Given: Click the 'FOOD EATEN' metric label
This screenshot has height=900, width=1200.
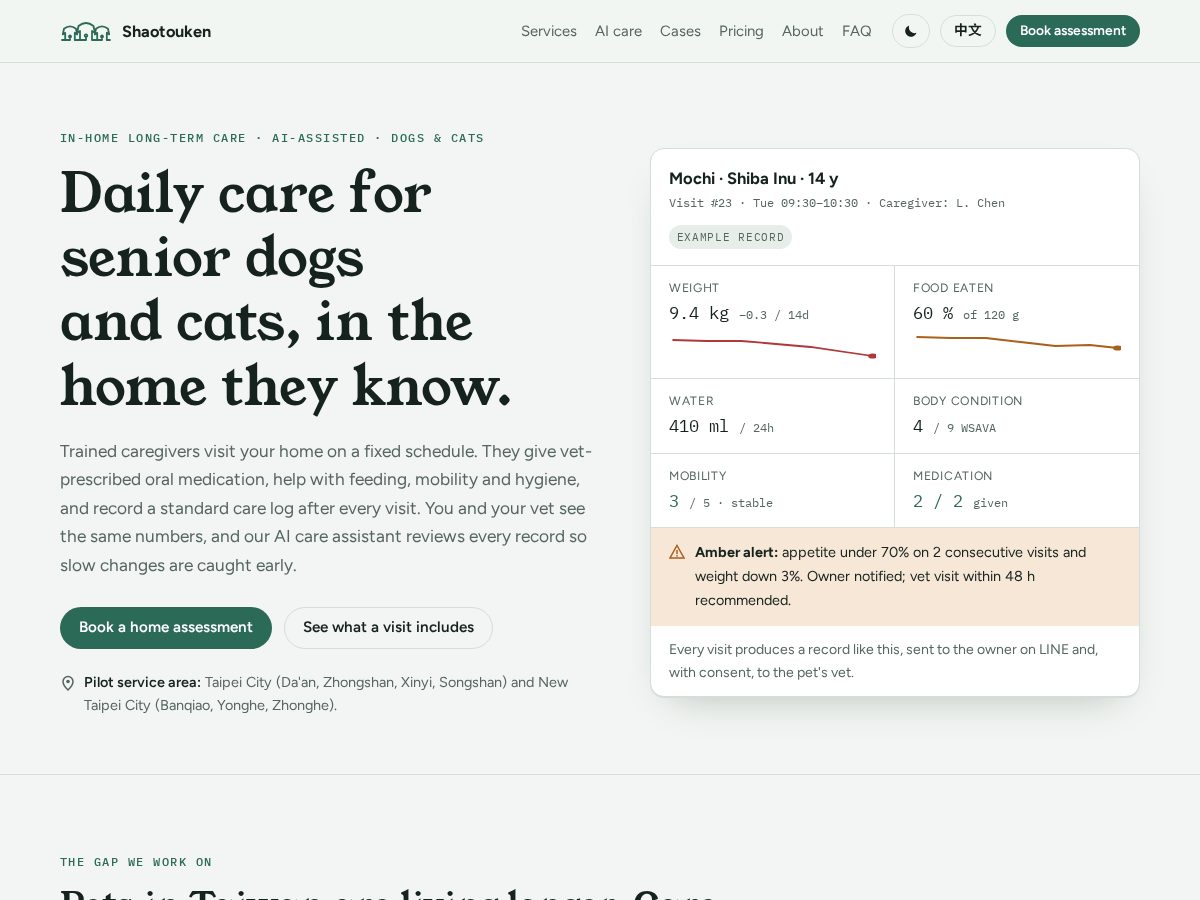Looking at the screenshot, I should (x=953, y=288).
